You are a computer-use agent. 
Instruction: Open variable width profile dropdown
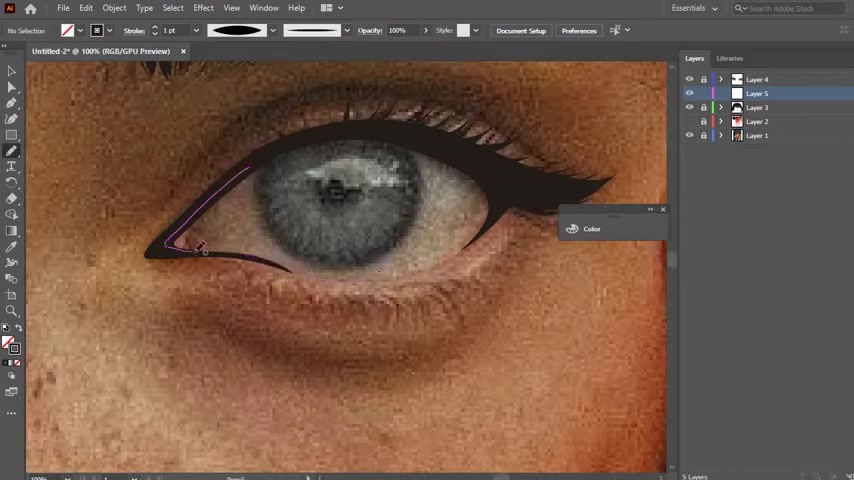pos(273,31)
